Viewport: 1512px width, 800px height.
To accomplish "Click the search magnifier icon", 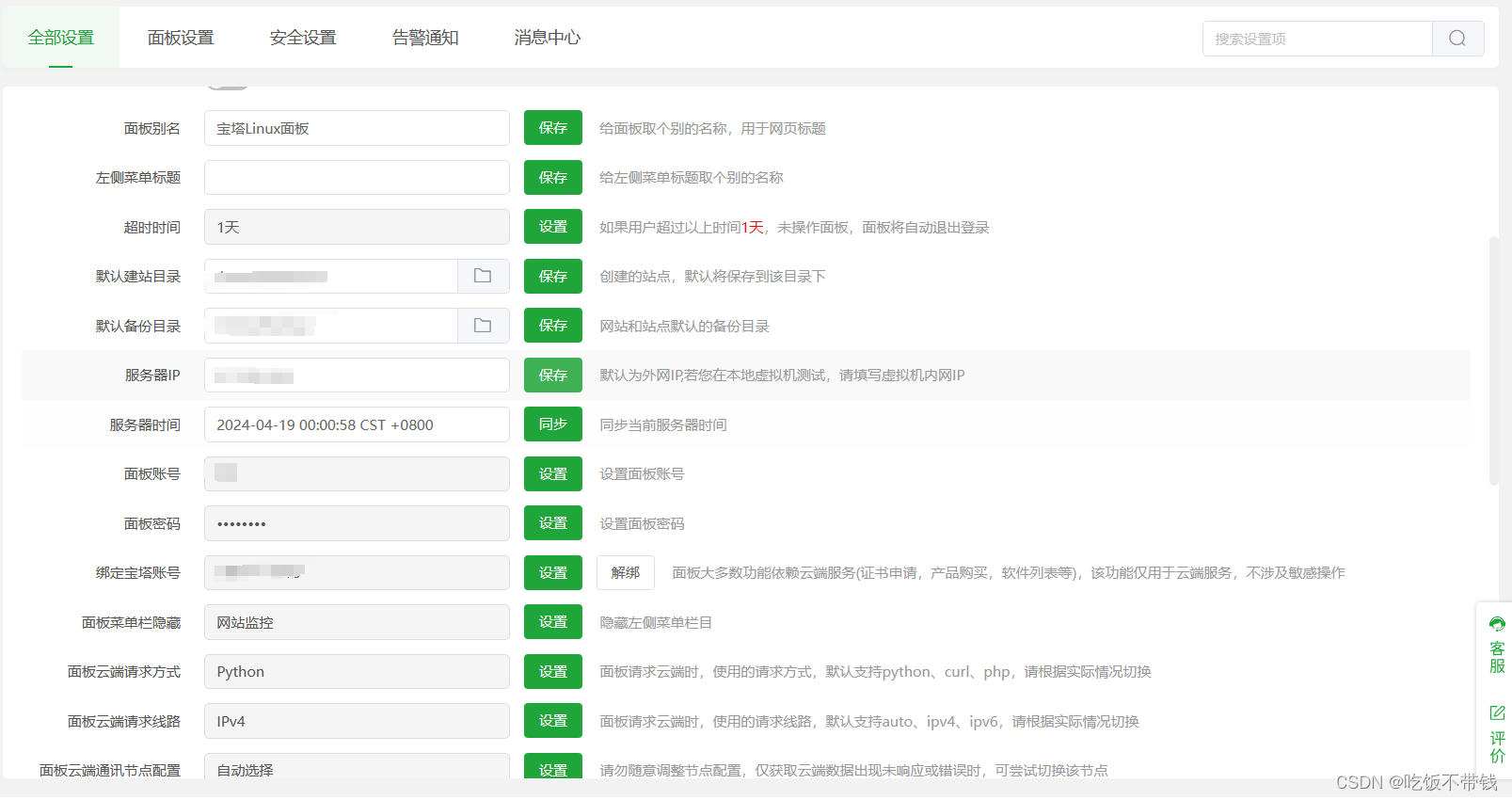I will (x=1457, y=39).
